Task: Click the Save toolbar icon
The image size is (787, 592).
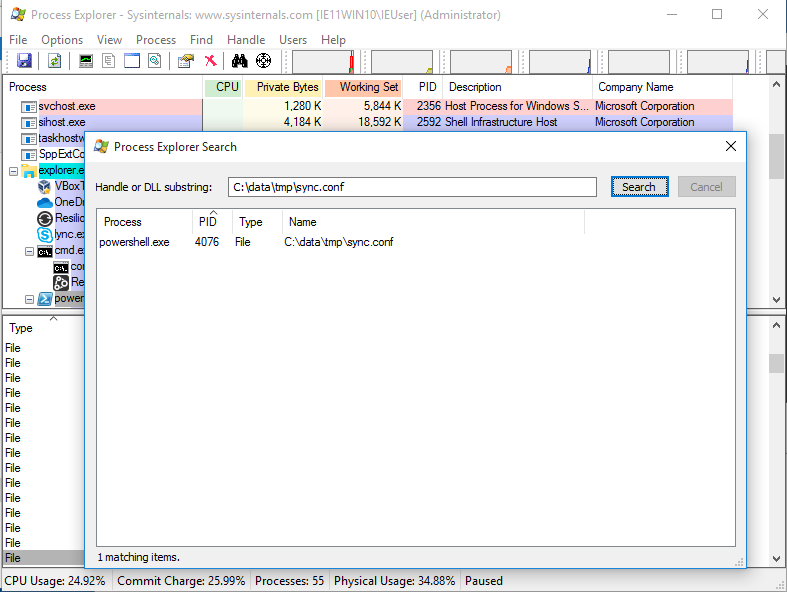Action: 24,61
